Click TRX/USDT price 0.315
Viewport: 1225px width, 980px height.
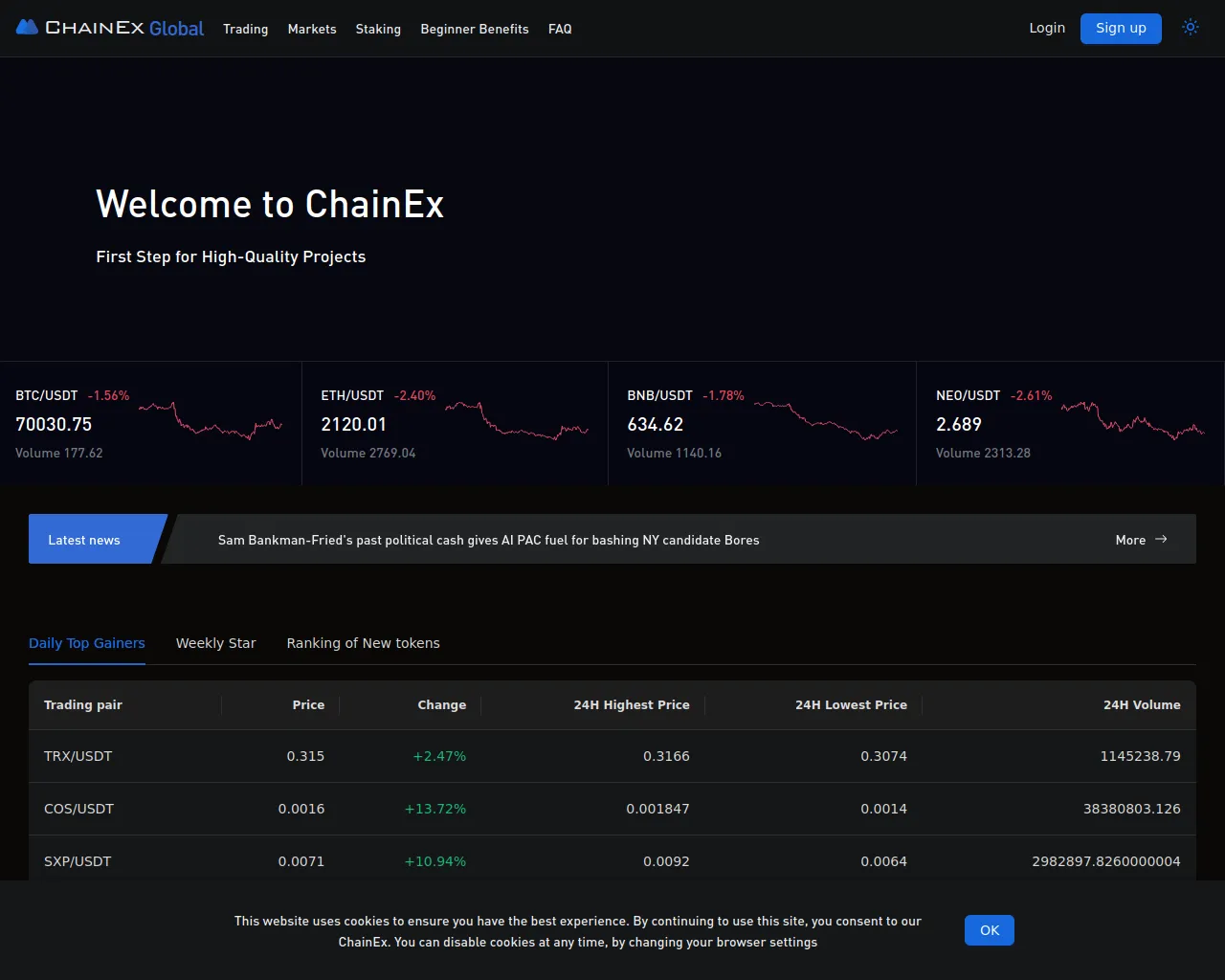[305, 756]
